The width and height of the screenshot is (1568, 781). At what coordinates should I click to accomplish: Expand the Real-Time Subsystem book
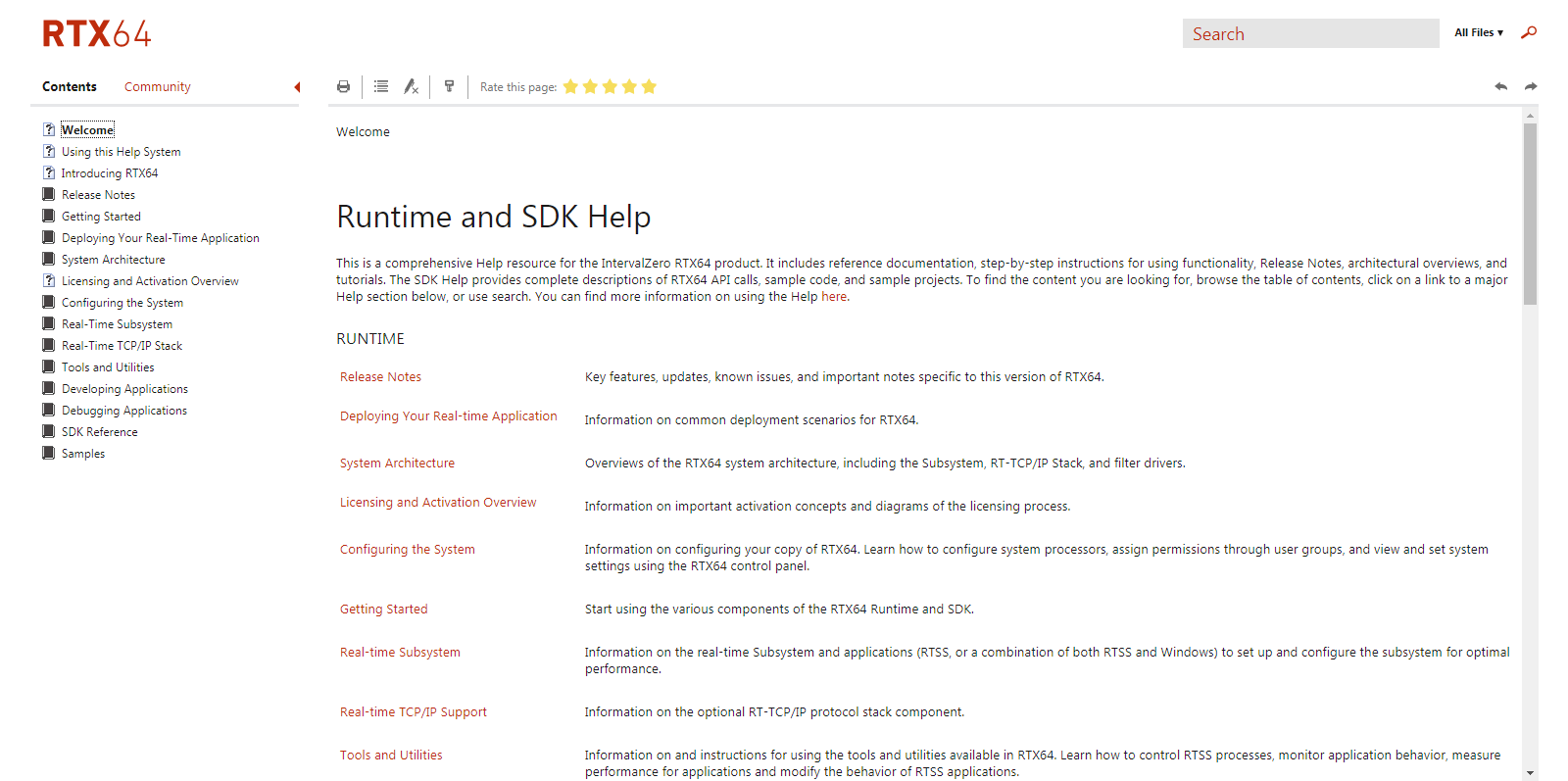pyautogui.click(x=49, y=323)
